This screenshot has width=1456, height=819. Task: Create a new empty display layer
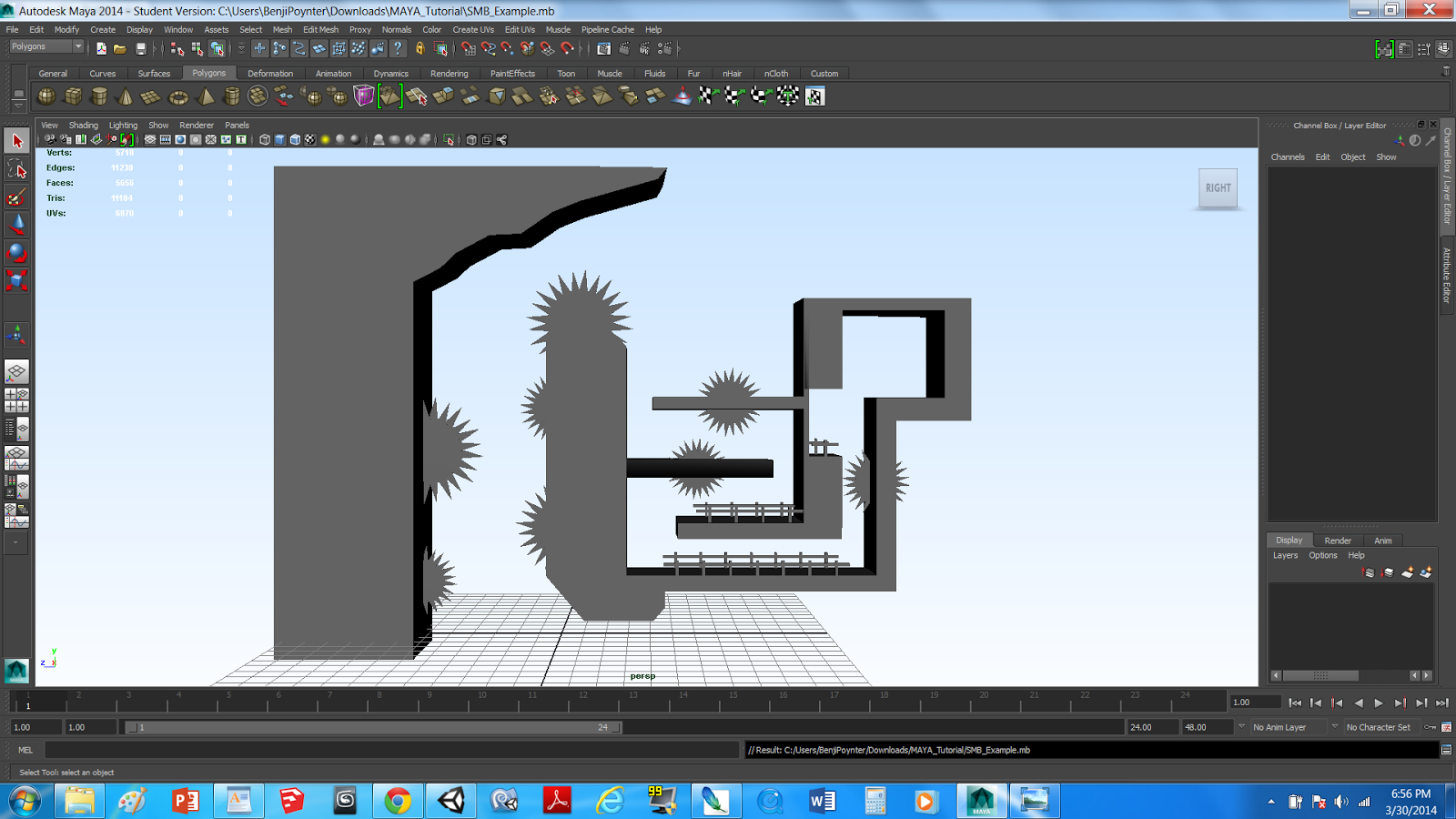[1407, 572]
